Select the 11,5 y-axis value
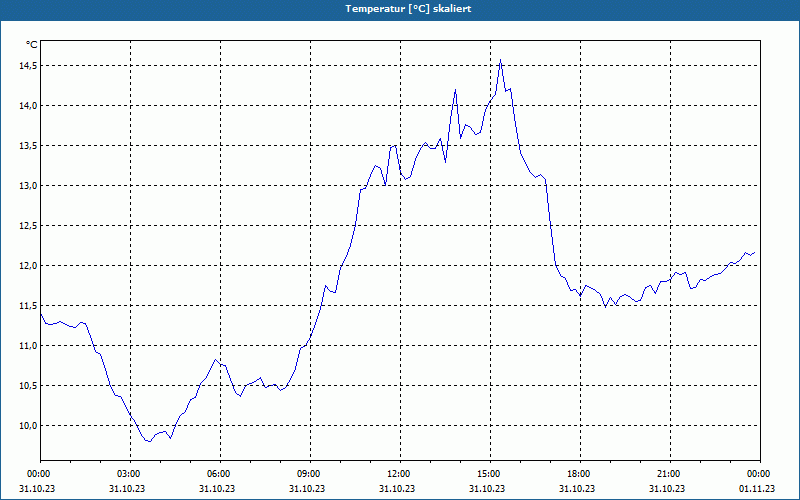 click(29, 306)
